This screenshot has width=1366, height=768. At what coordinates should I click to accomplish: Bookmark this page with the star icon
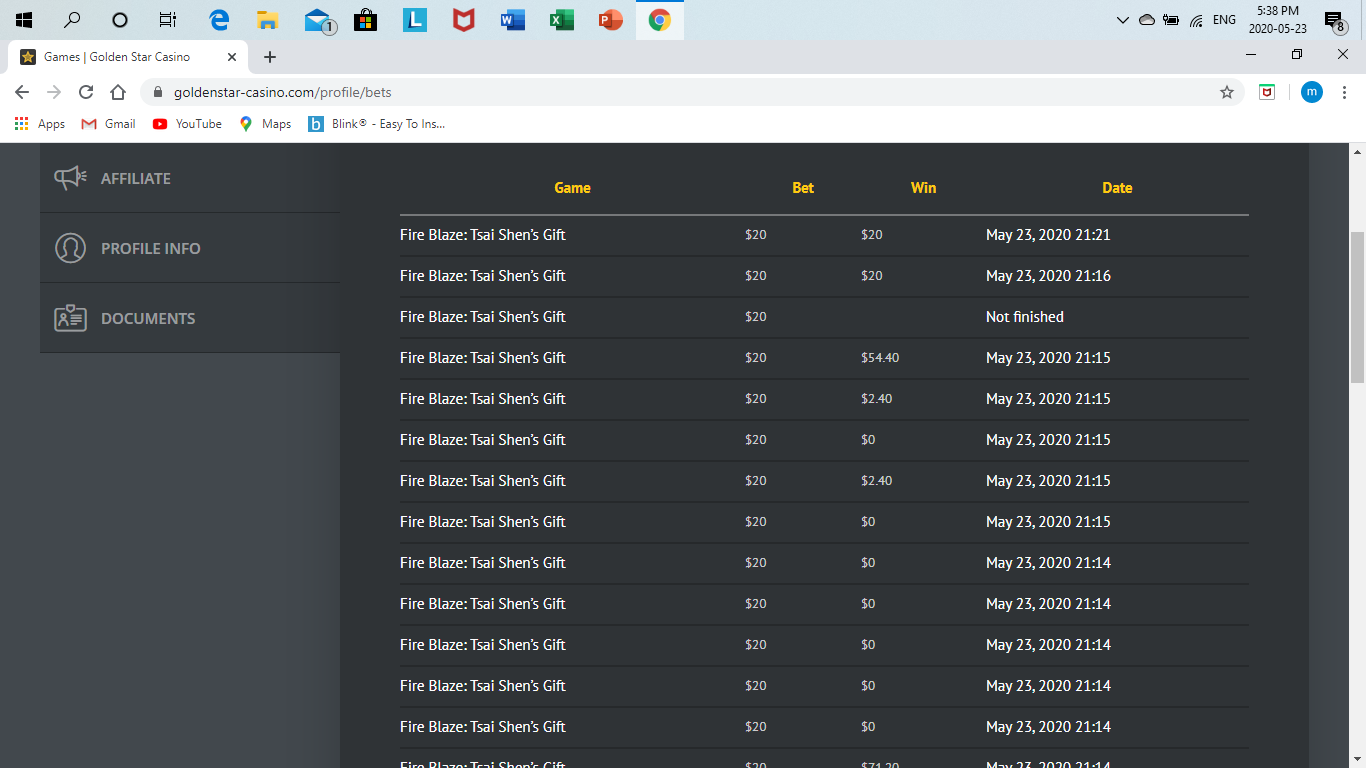(x=1227, y=92)
